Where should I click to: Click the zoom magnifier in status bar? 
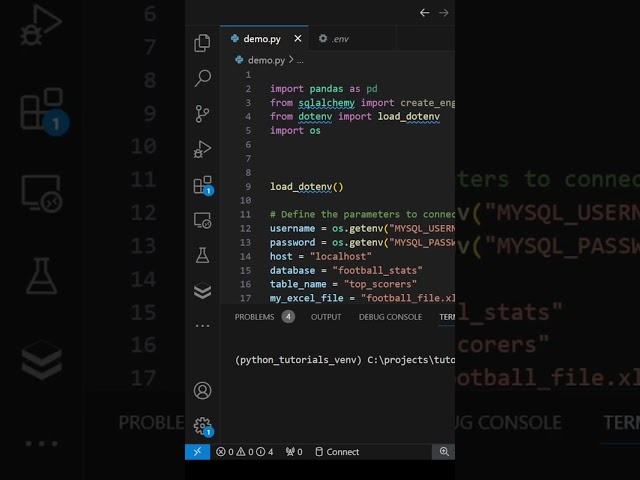tap(444, 452)
